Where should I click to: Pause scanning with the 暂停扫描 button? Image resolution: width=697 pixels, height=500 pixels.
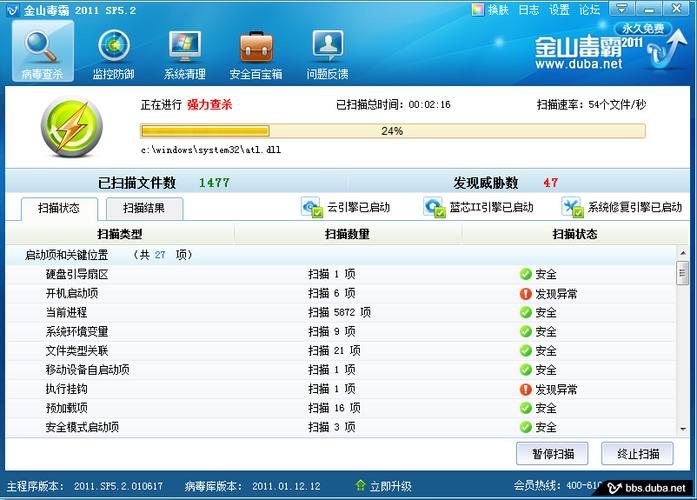coord(553,453)
